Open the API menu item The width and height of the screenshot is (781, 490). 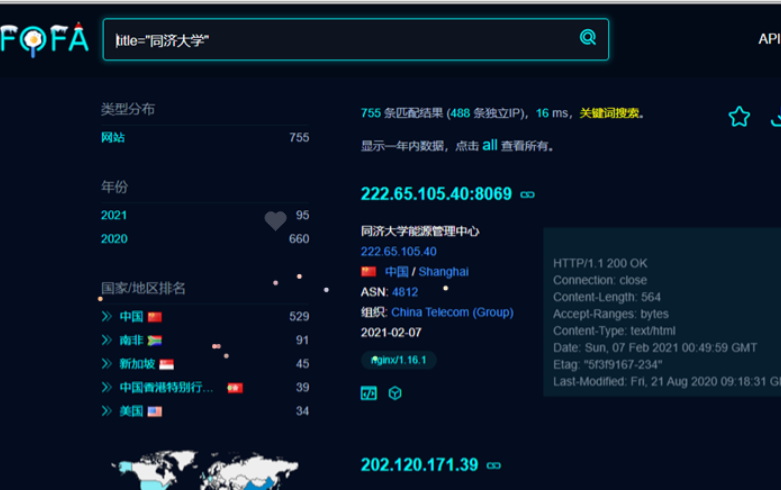pyautogui.click(x=769, y=39)
